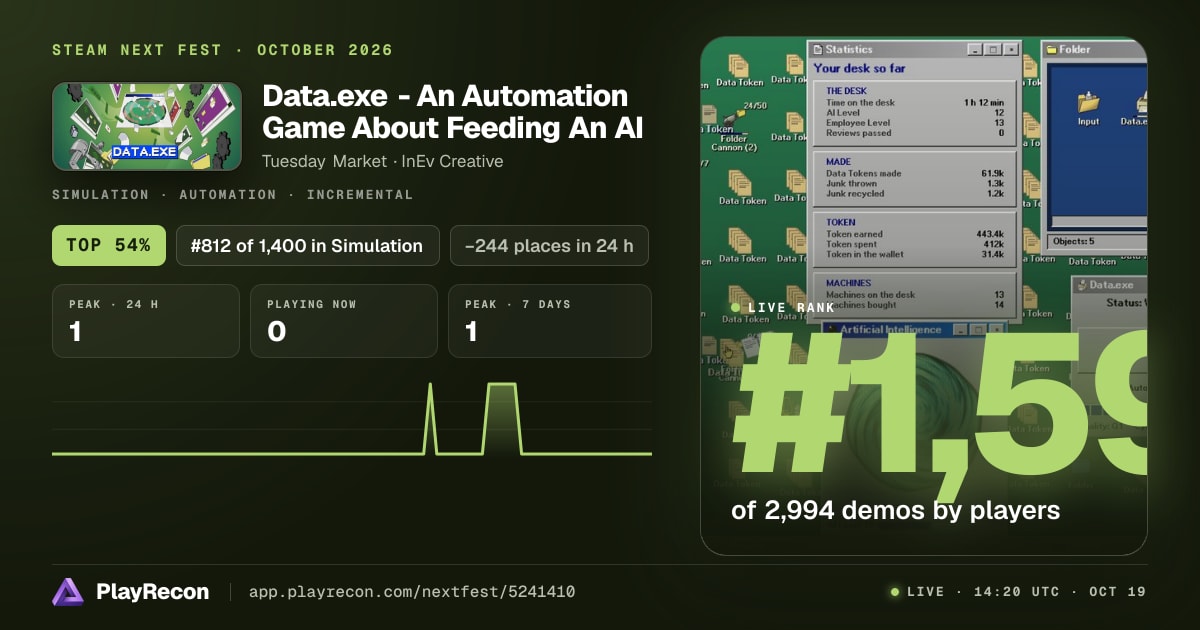The image size is (1200, 630).
Task: Click the TOP 54% green badge
Action: (108, 245)
